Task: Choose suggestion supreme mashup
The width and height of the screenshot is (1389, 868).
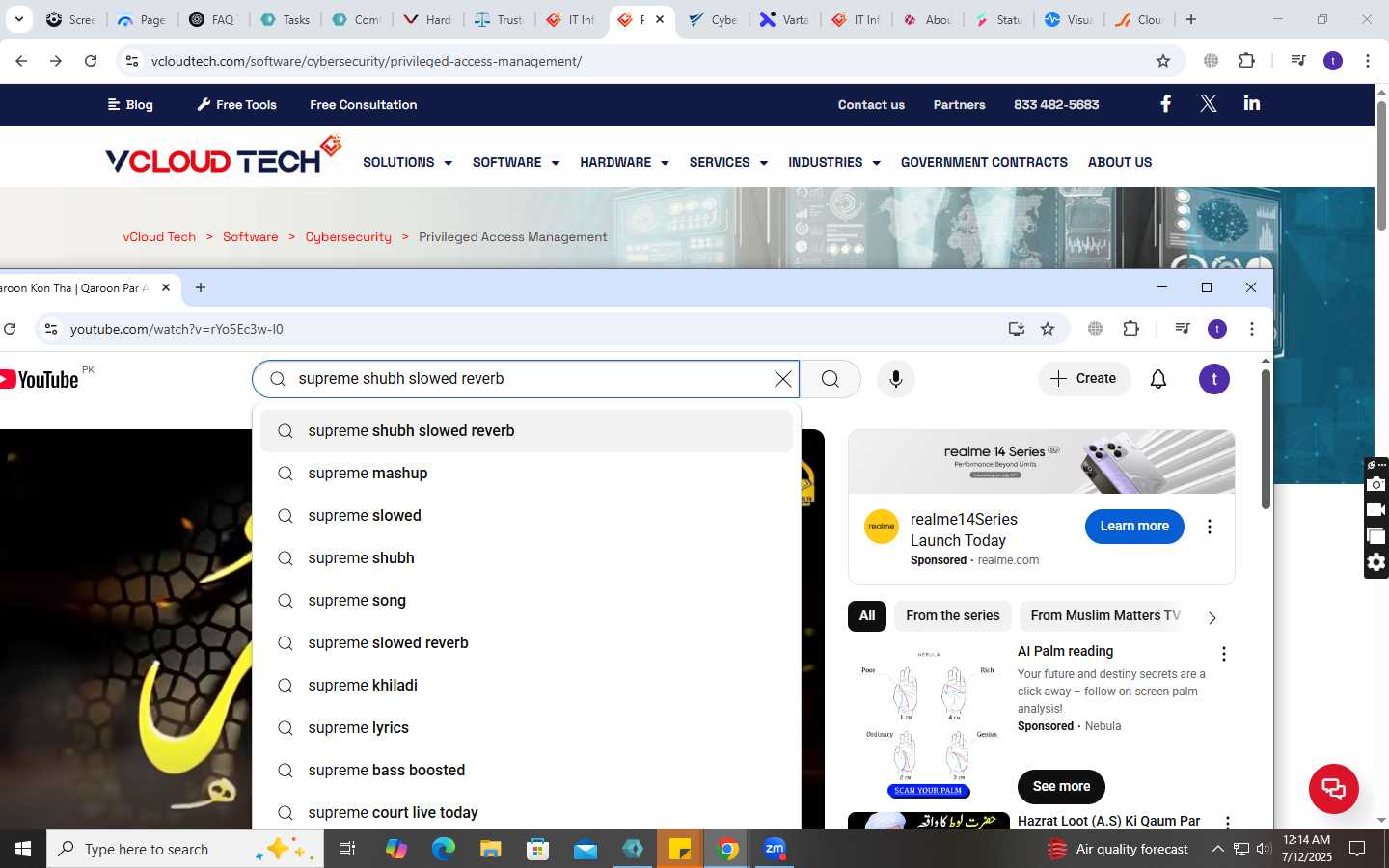Action: coord(527,474)
